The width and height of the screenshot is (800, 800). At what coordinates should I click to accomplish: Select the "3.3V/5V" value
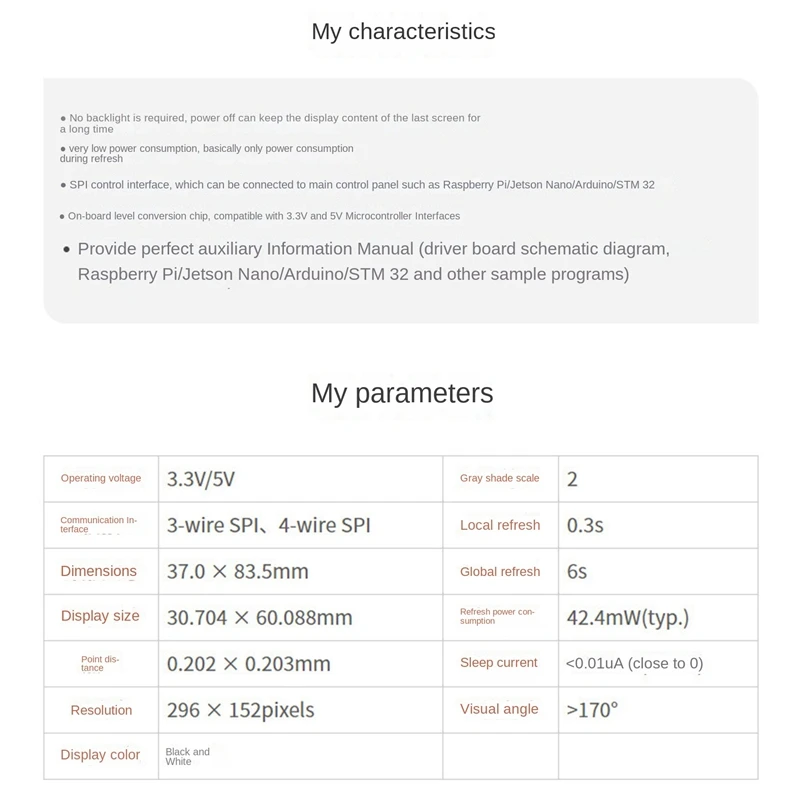[x=201, y=479]
